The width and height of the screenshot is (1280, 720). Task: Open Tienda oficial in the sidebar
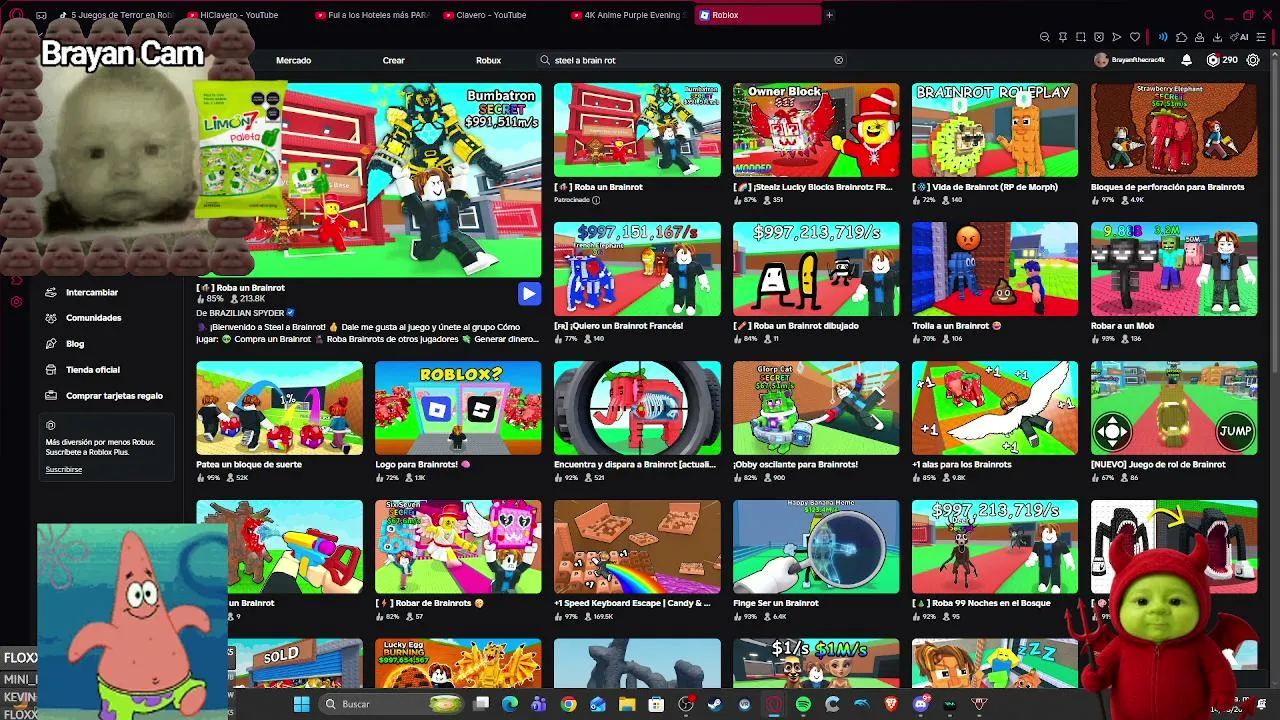tap(93, 370)
